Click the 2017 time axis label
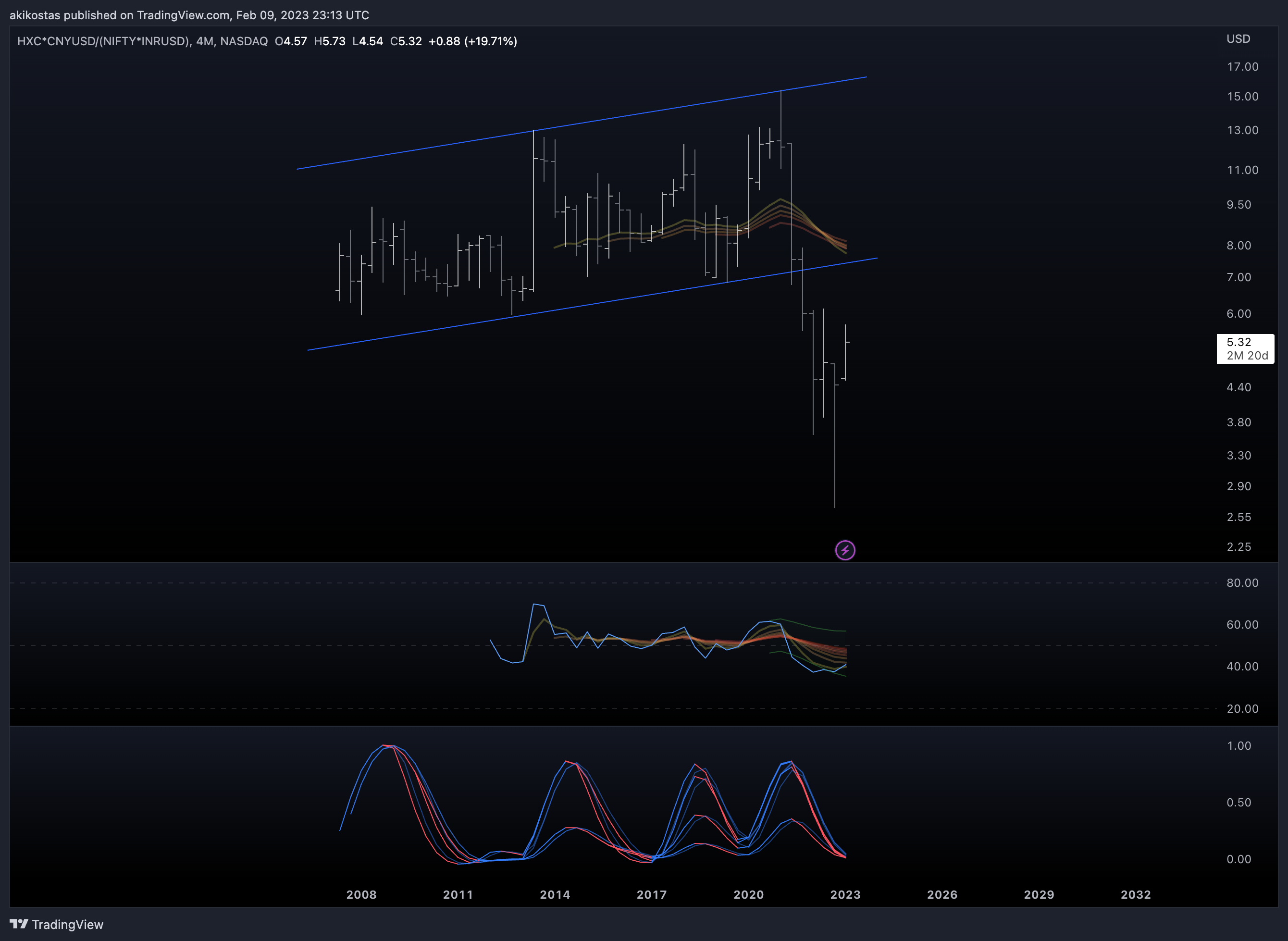The image size is (1288, 941). pos(652,894)
